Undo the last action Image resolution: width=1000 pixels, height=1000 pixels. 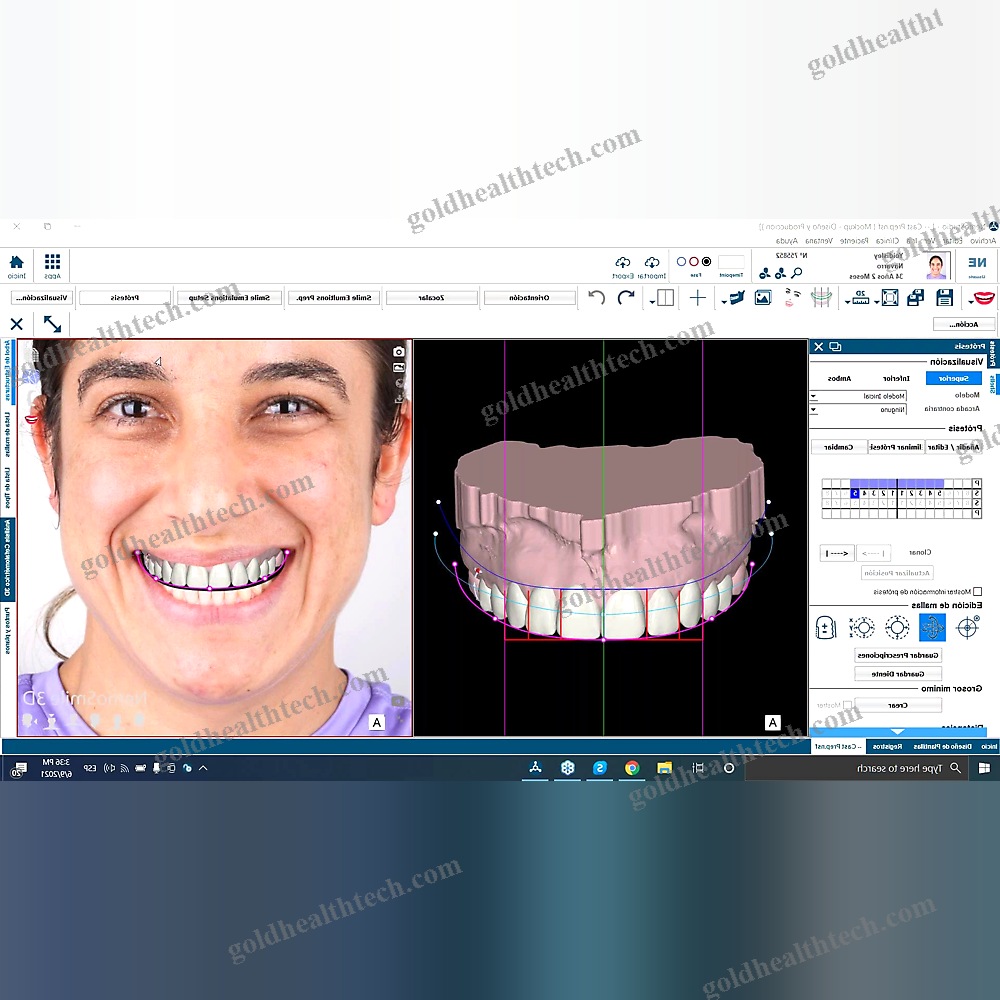tap(596, 297)
